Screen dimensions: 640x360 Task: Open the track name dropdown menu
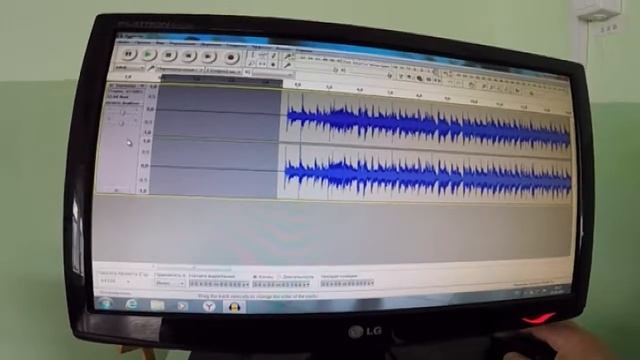click(x=130, y=86)
